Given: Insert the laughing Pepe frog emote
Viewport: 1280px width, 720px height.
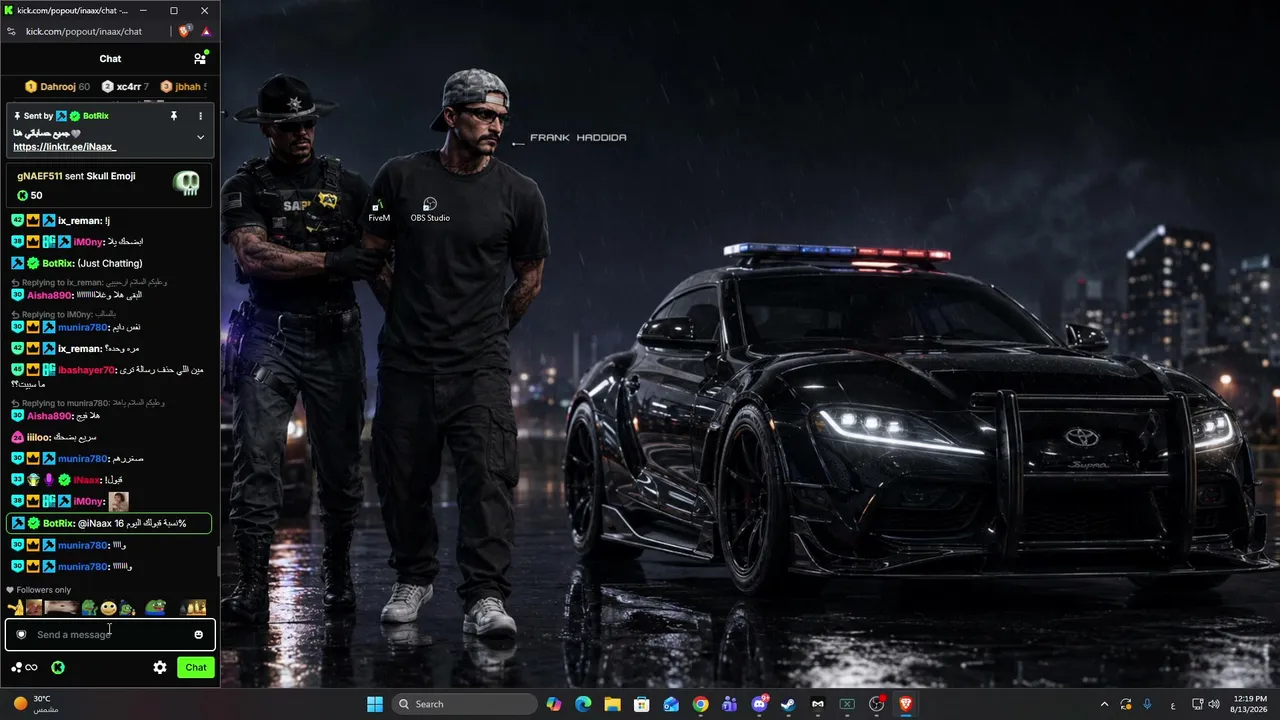Looking at the screenshot, I should [155, 607].
